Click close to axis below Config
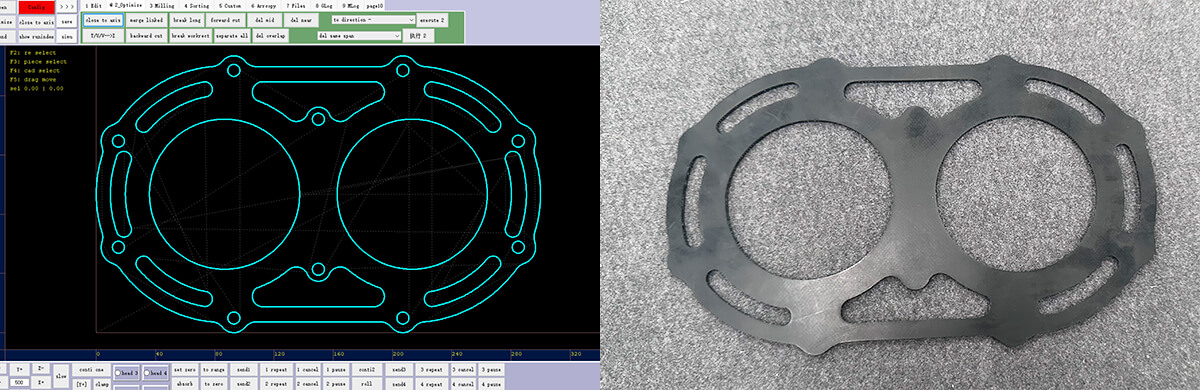 [x=36, y=22]
